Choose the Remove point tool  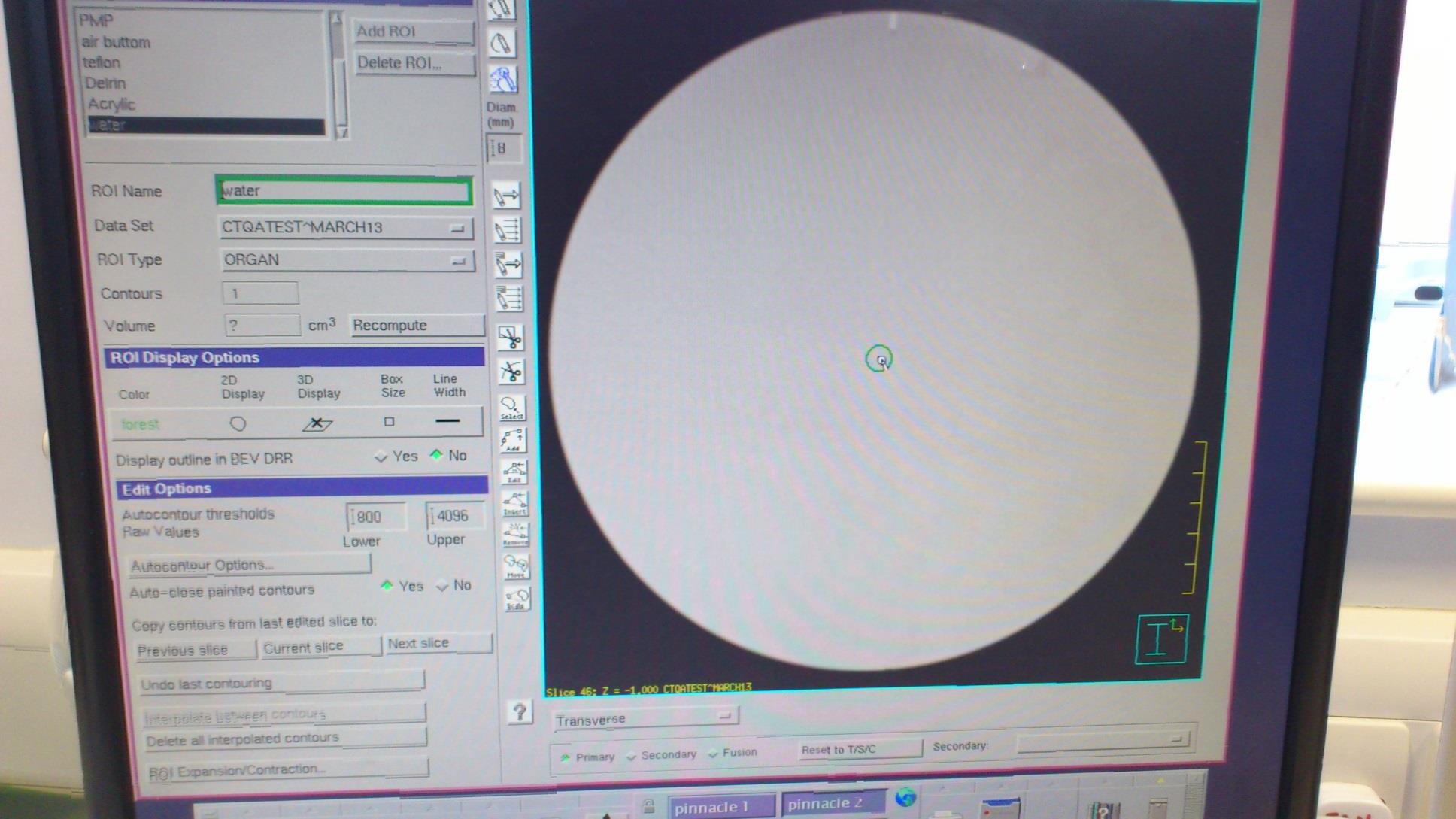516,533
